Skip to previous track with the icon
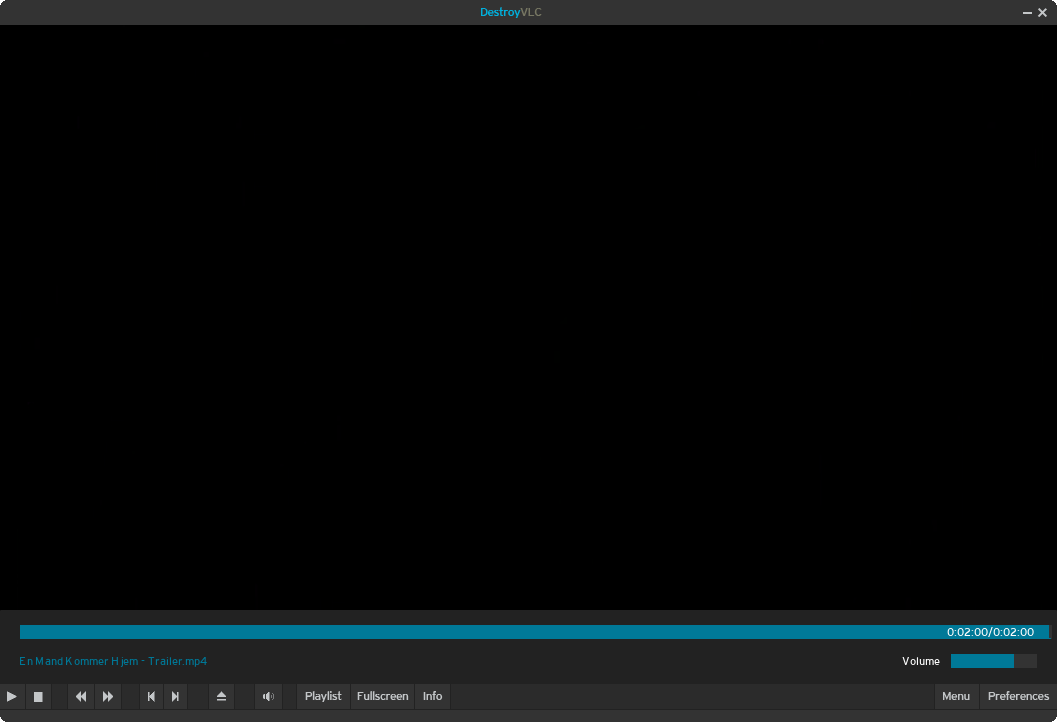 151,696
